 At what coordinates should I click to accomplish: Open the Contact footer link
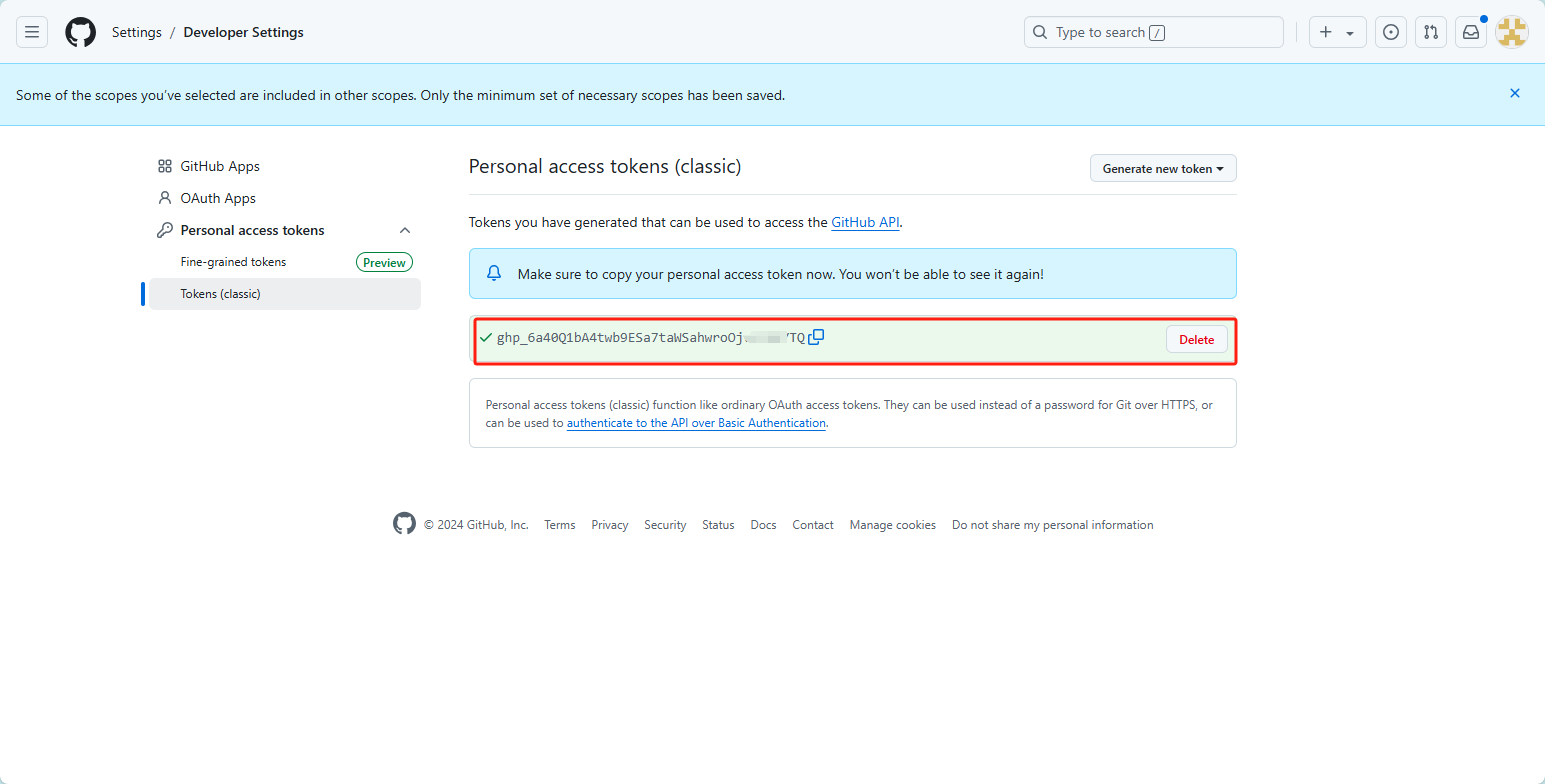click(x=813, y=525)
